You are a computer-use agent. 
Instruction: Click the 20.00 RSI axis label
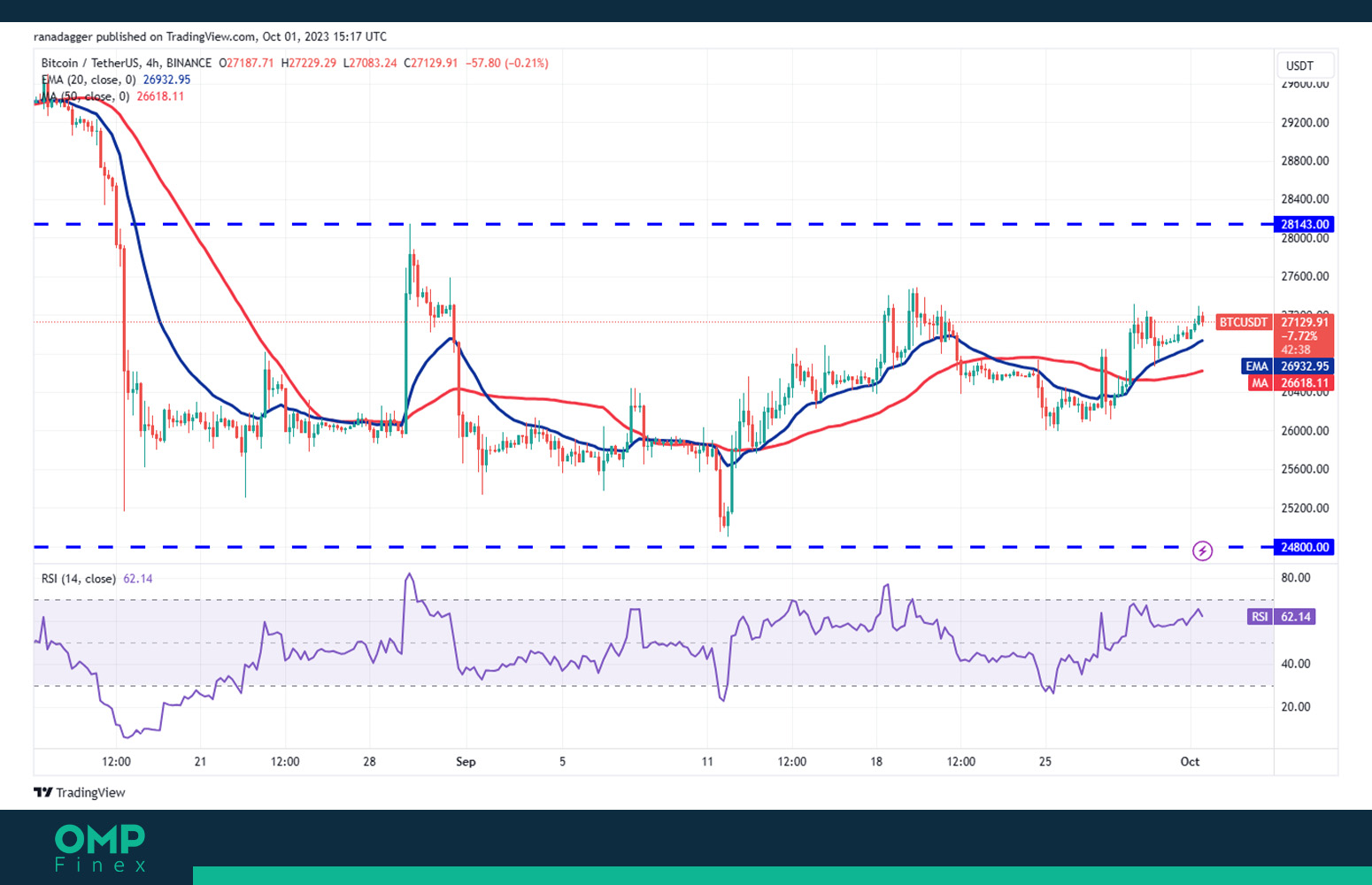(x=1296, y=707)
